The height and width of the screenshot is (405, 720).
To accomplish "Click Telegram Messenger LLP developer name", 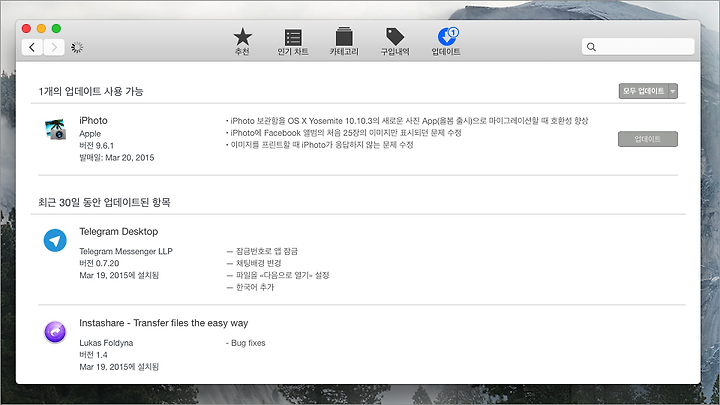I will pyautogui.click(x=126, y=251).
